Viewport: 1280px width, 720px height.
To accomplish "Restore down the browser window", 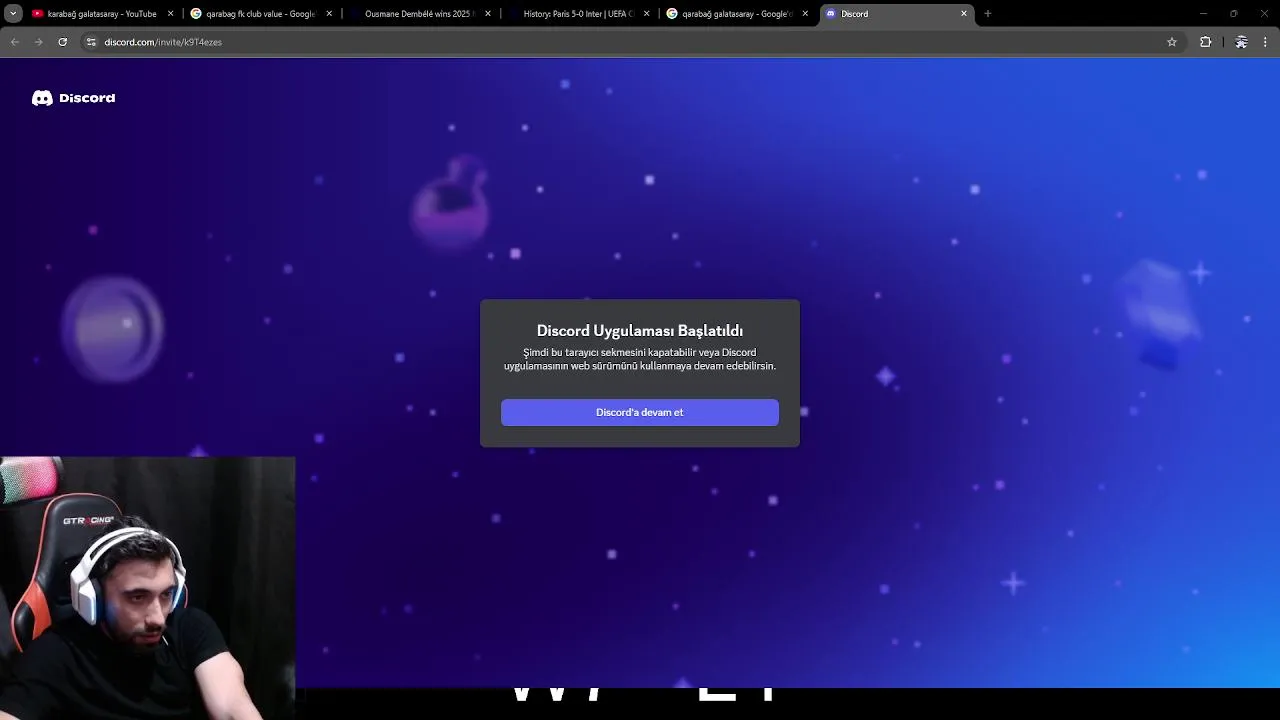I will [1233, 14].
